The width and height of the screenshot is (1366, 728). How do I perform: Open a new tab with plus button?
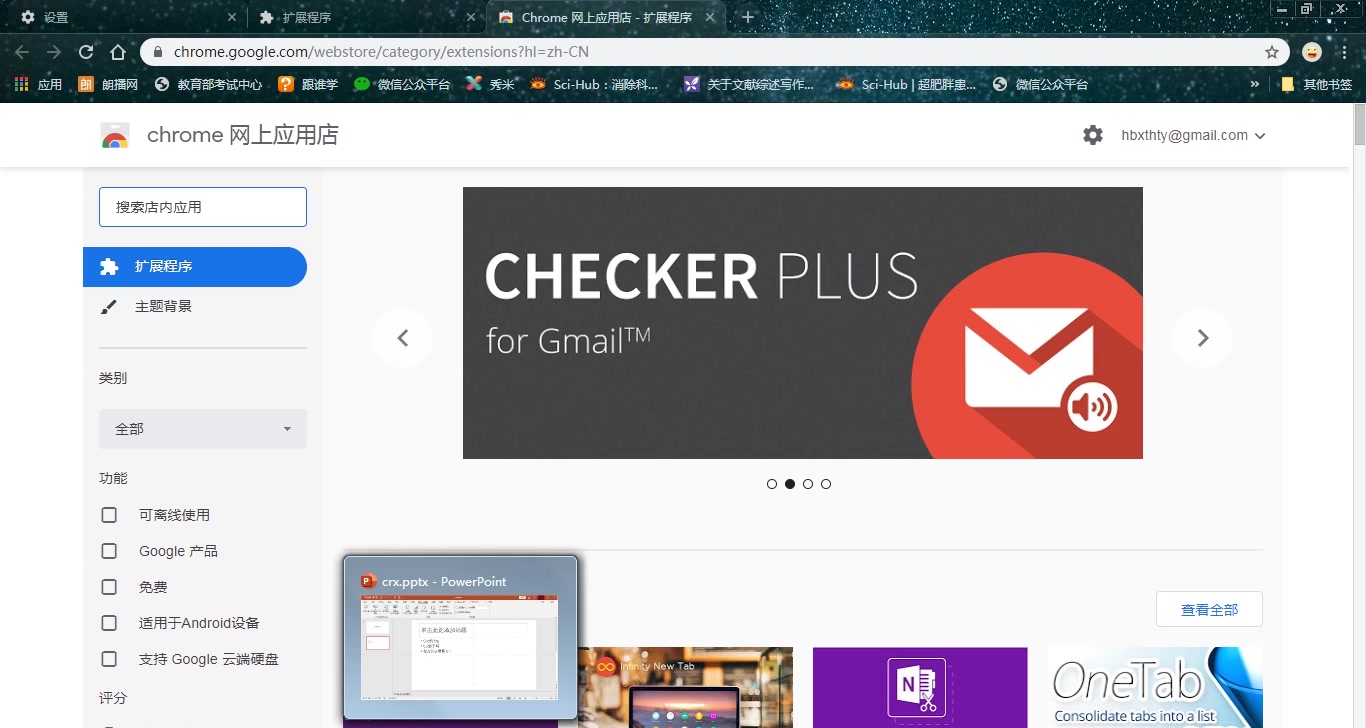click(x=748, y=17)
